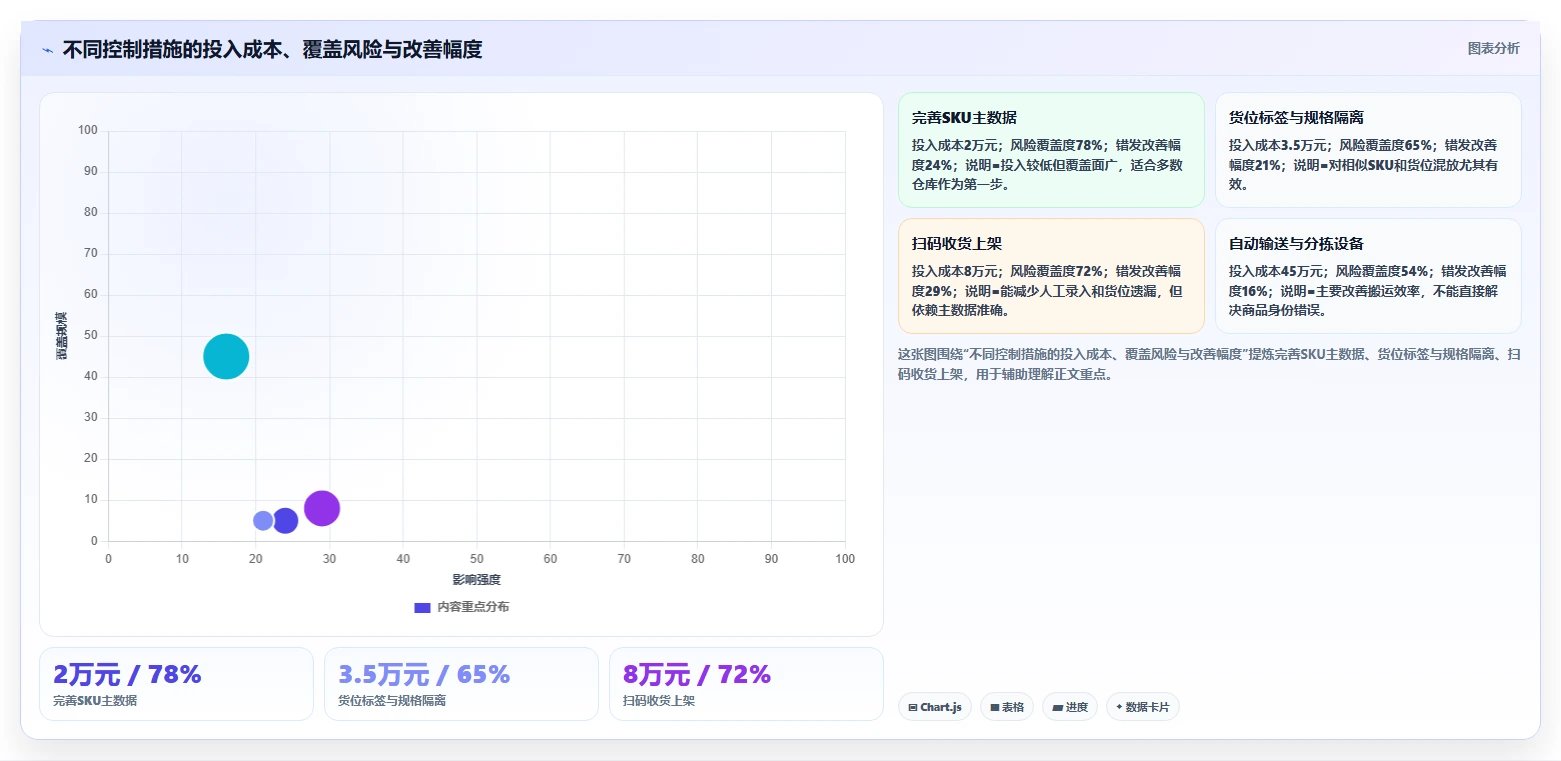Click the 表格 tag chip
1561x761 pixels.
(1007, 707)
